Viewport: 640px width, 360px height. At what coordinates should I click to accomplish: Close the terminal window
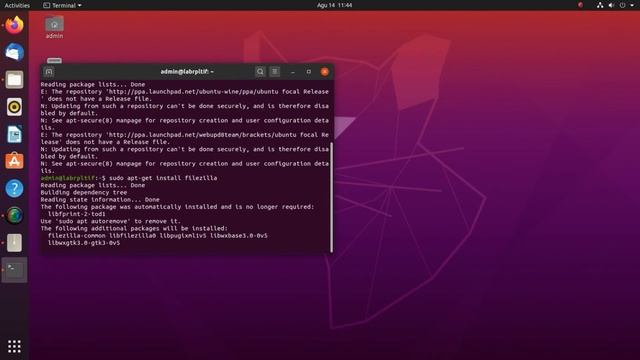tap(324, 72)
